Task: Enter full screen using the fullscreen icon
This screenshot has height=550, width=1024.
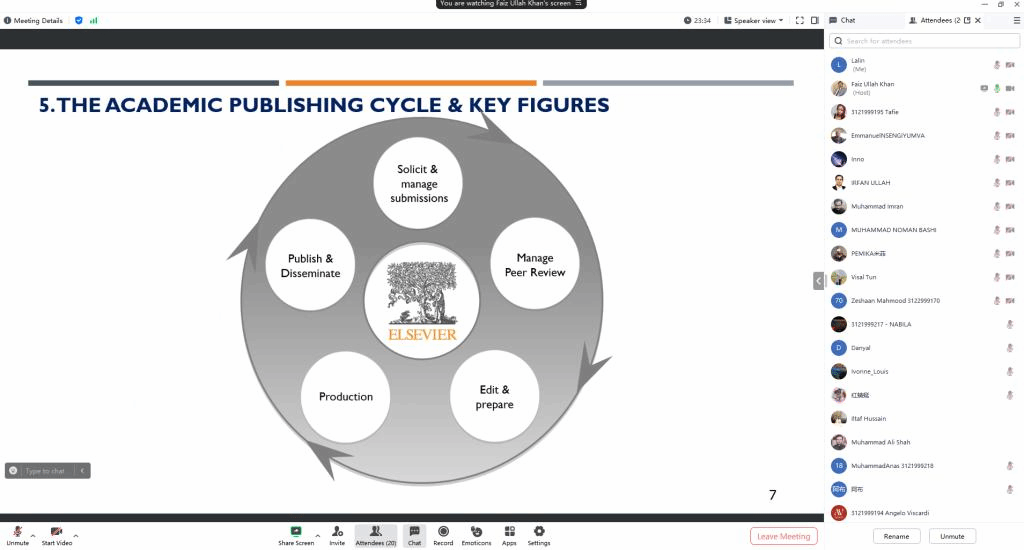Action: pyautogui.click(x=799, y=20)
